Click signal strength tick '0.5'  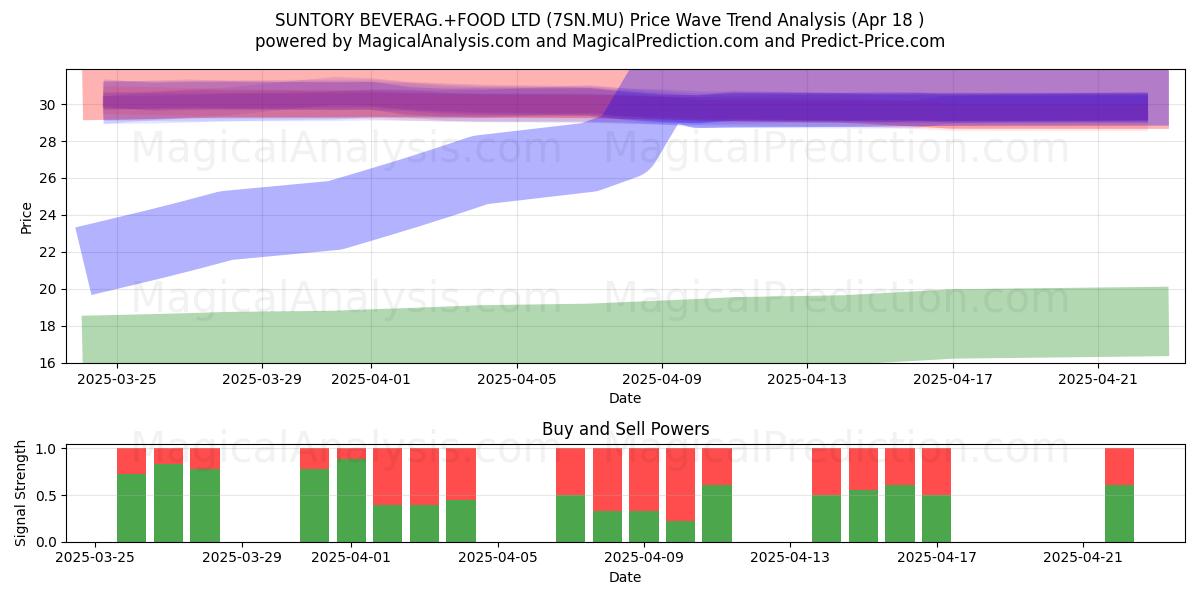tap(46, 496)
